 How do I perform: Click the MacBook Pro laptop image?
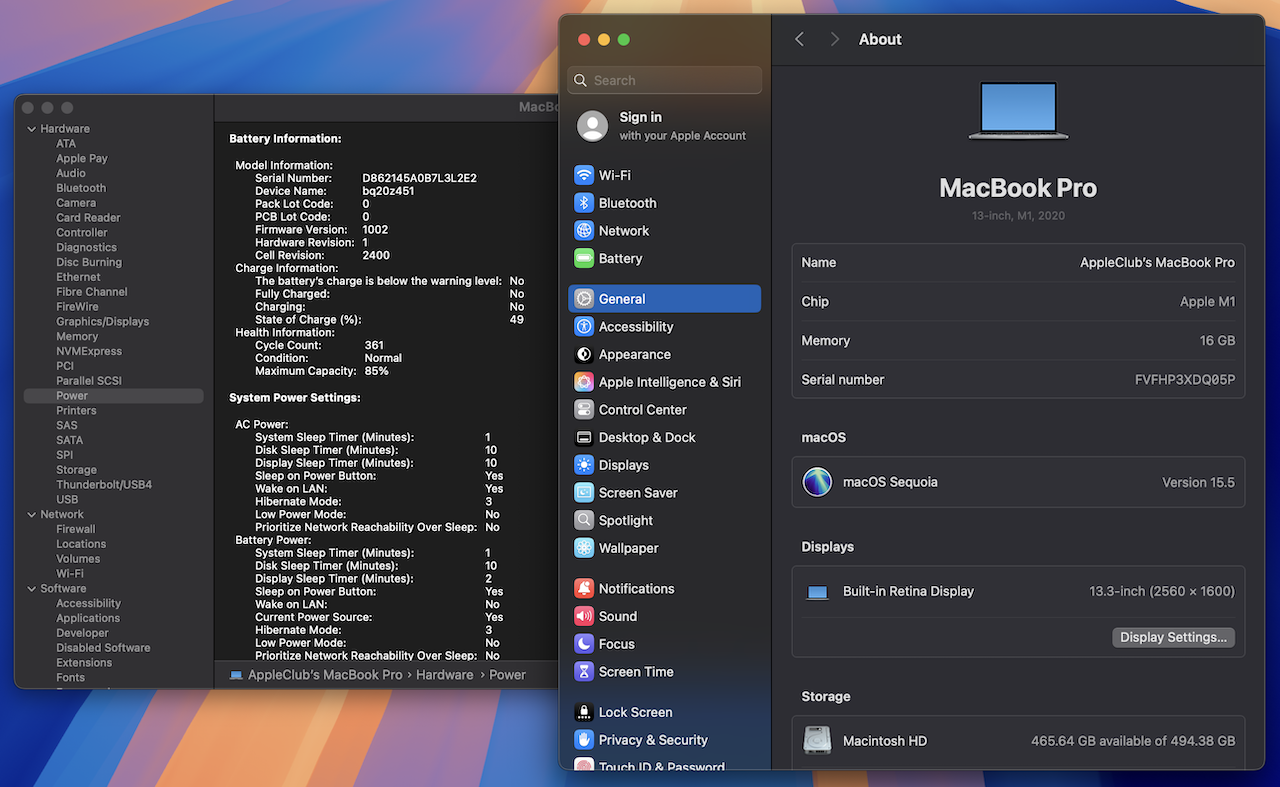pyautogui.click(x=1018, y=110)
